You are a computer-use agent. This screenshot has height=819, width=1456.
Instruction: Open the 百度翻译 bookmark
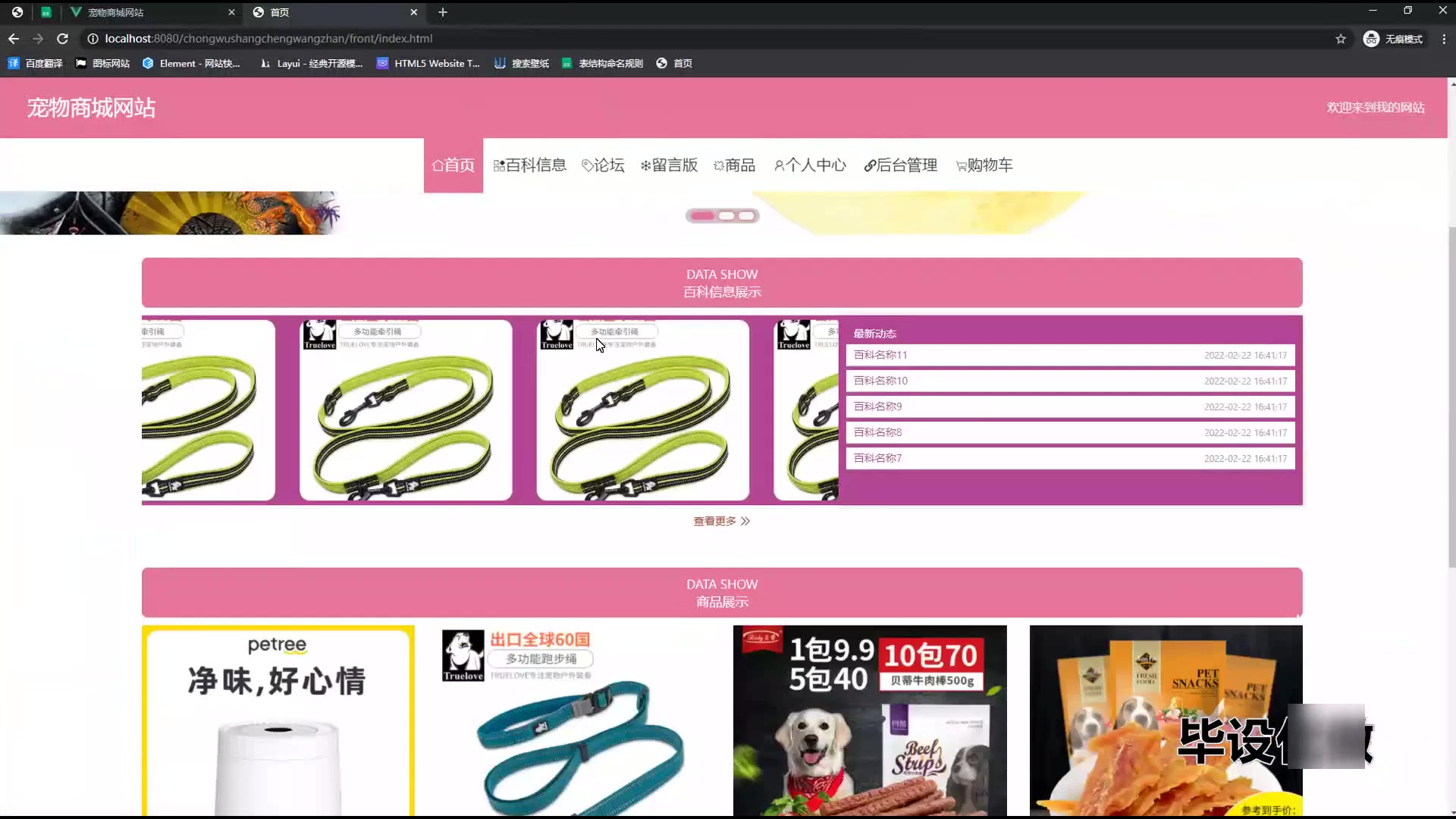click(36, 64)
